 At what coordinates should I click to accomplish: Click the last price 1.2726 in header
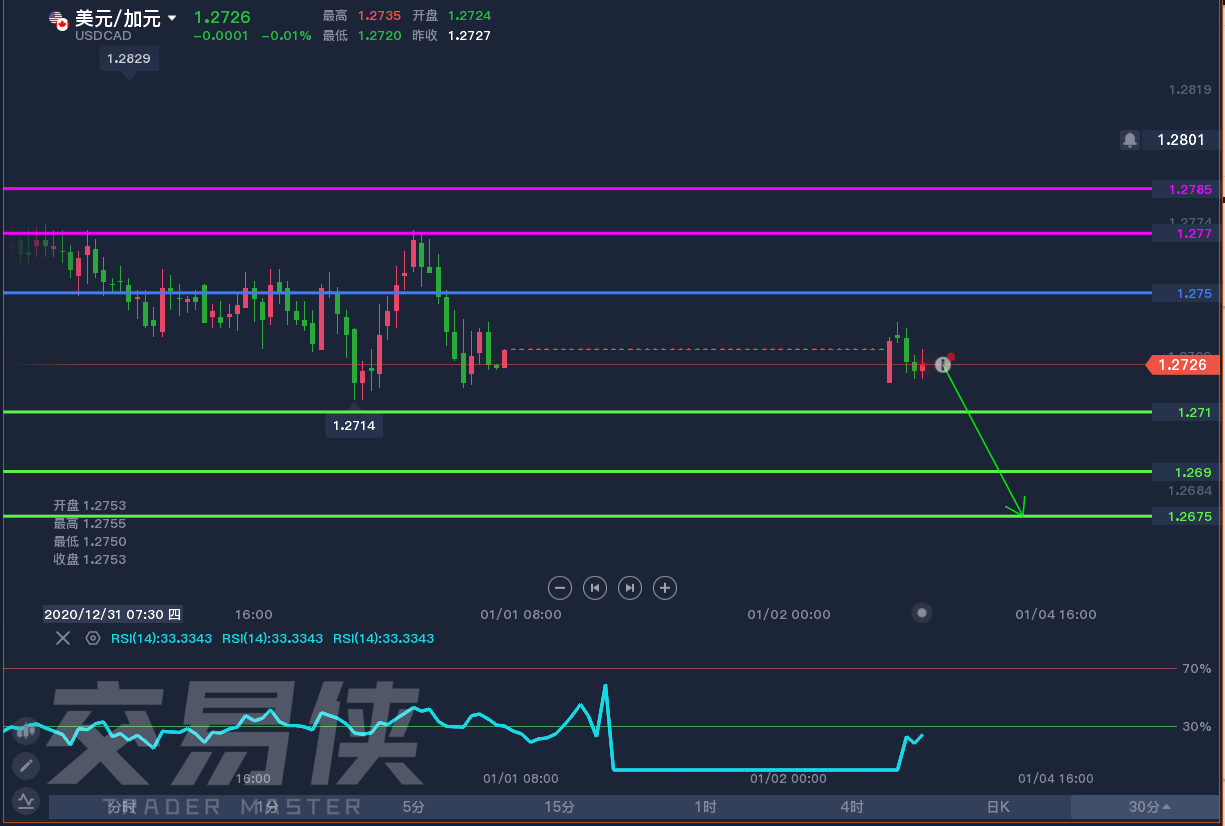point(222,17)
